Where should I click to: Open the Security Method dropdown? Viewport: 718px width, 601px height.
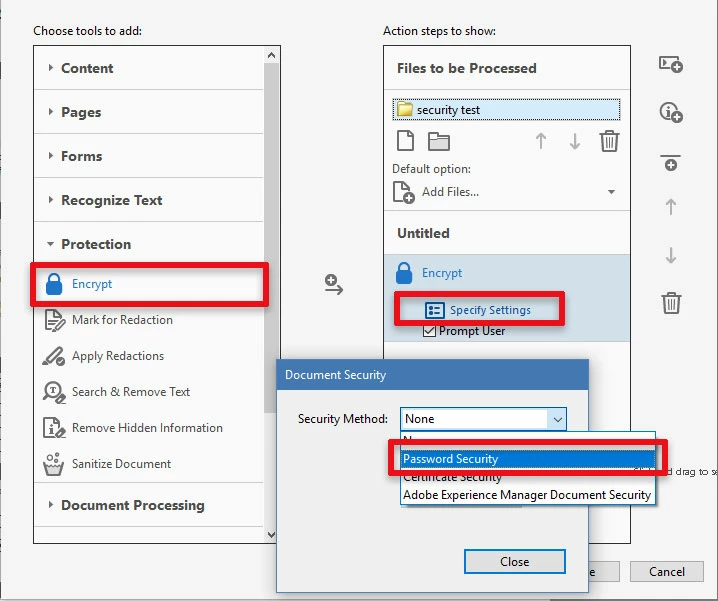pyautogui.click(x=483, y=419)
